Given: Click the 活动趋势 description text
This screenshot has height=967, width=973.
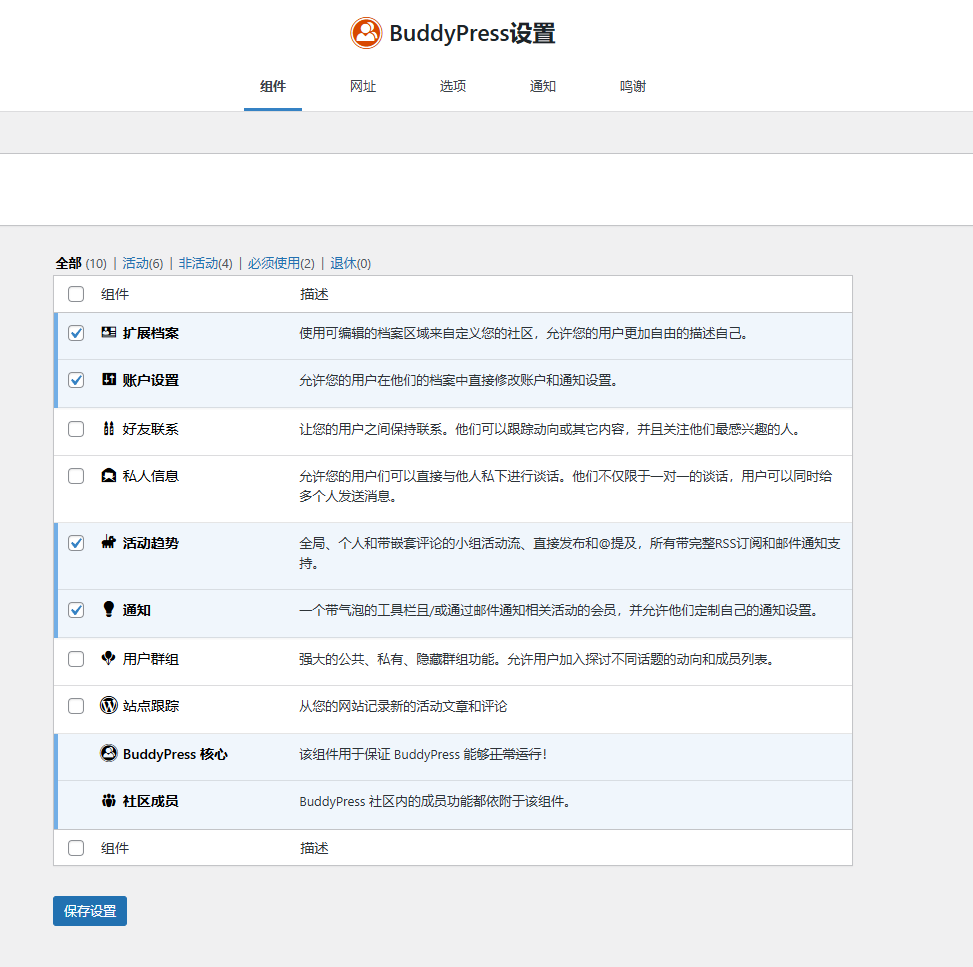Looking at the screenshot, I should pyautogui.click(x=570, y=553).
